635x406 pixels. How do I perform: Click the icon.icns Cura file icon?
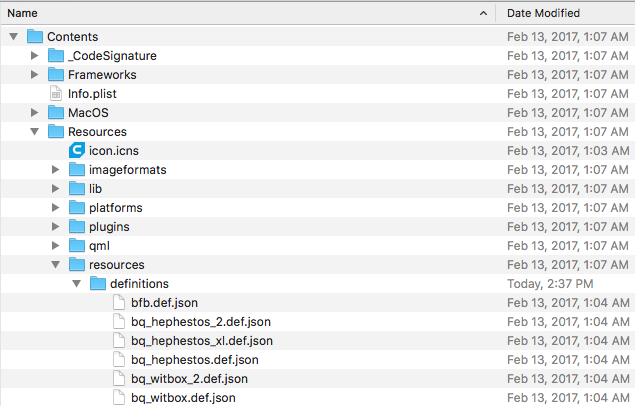(x=77, y=150)
